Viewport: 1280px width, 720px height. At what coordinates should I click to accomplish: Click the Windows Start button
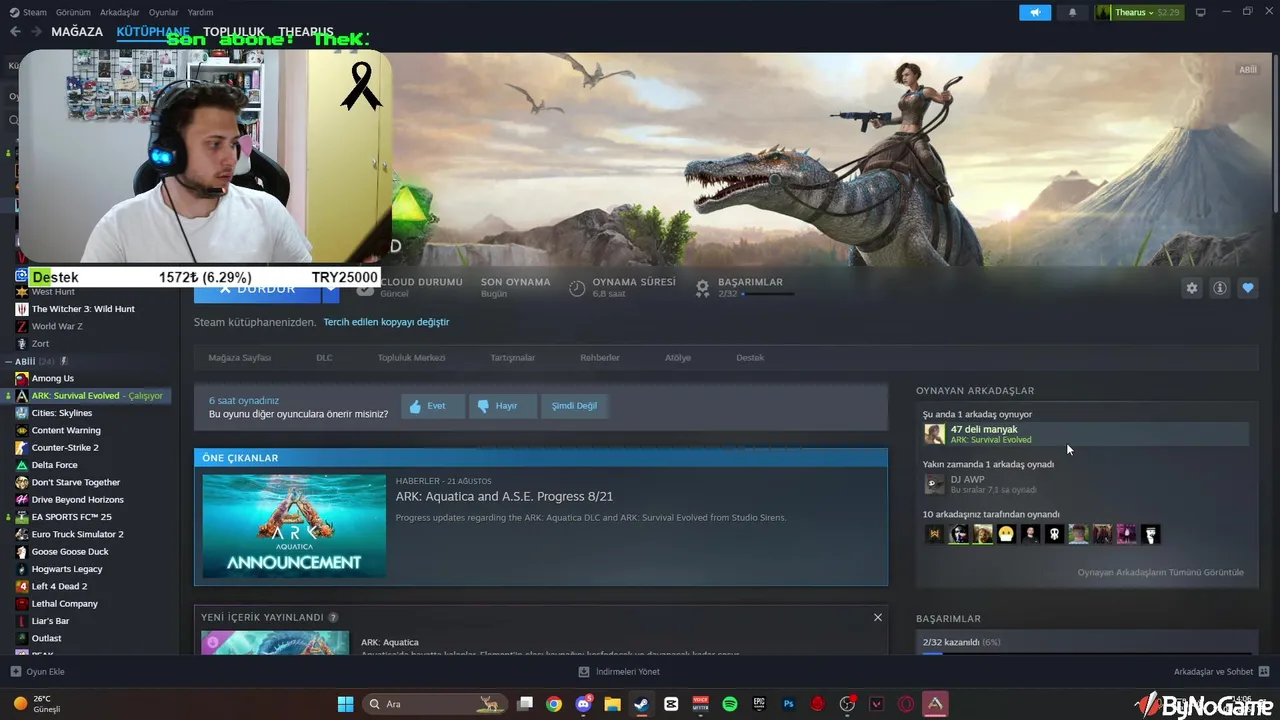345,704
